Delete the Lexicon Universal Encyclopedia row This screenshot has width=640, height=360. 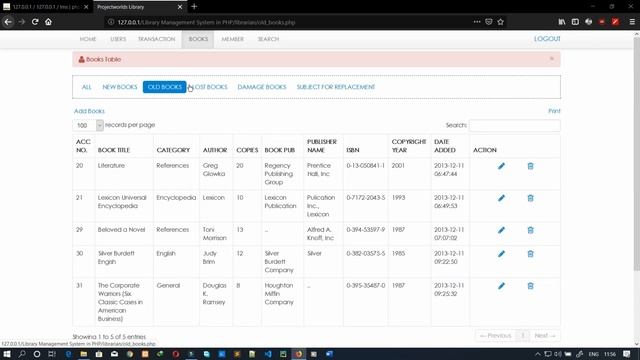click(530, 198)
